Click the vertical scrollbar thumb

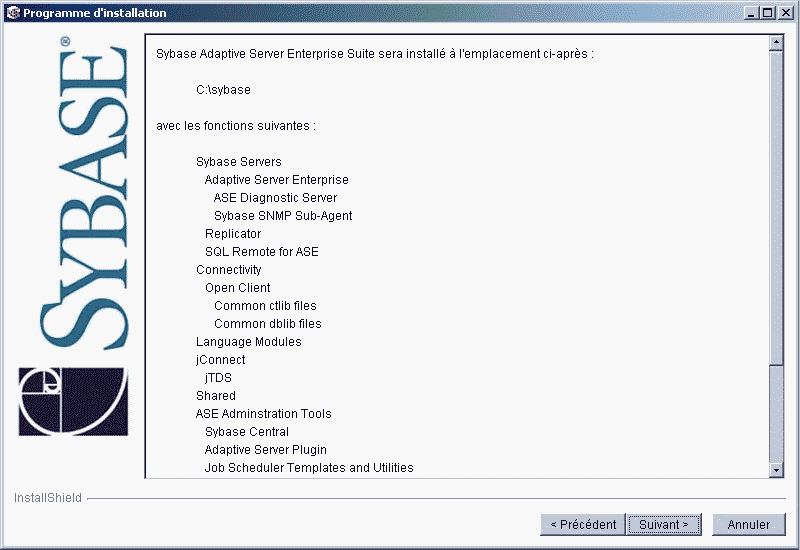tap(776, 250)
